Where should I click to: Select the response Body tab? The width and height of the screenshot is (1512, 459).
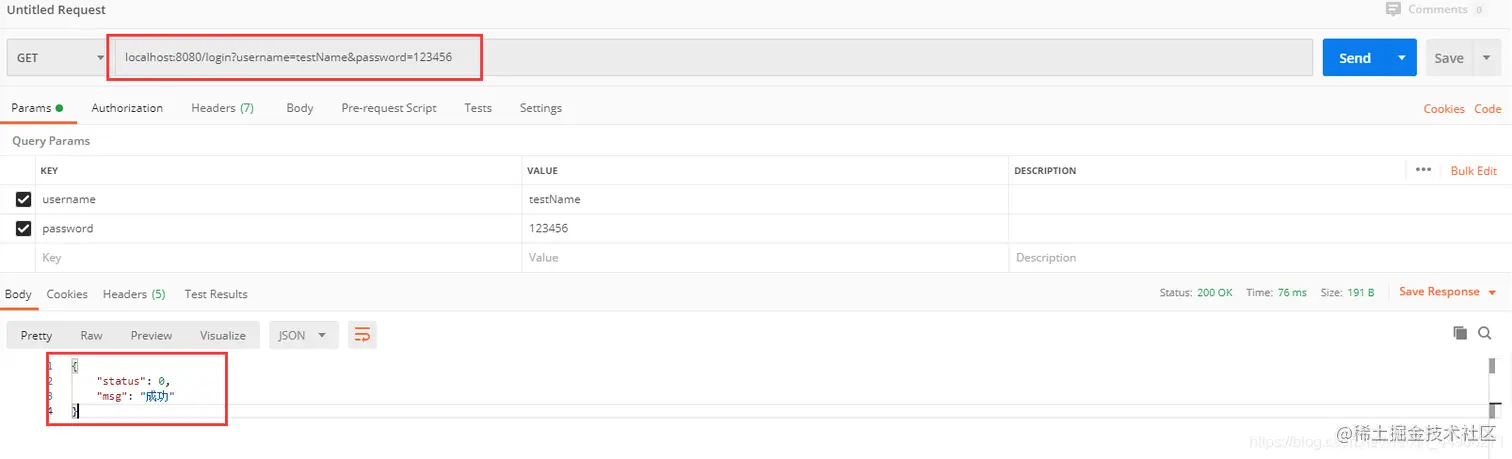[18, 294]
